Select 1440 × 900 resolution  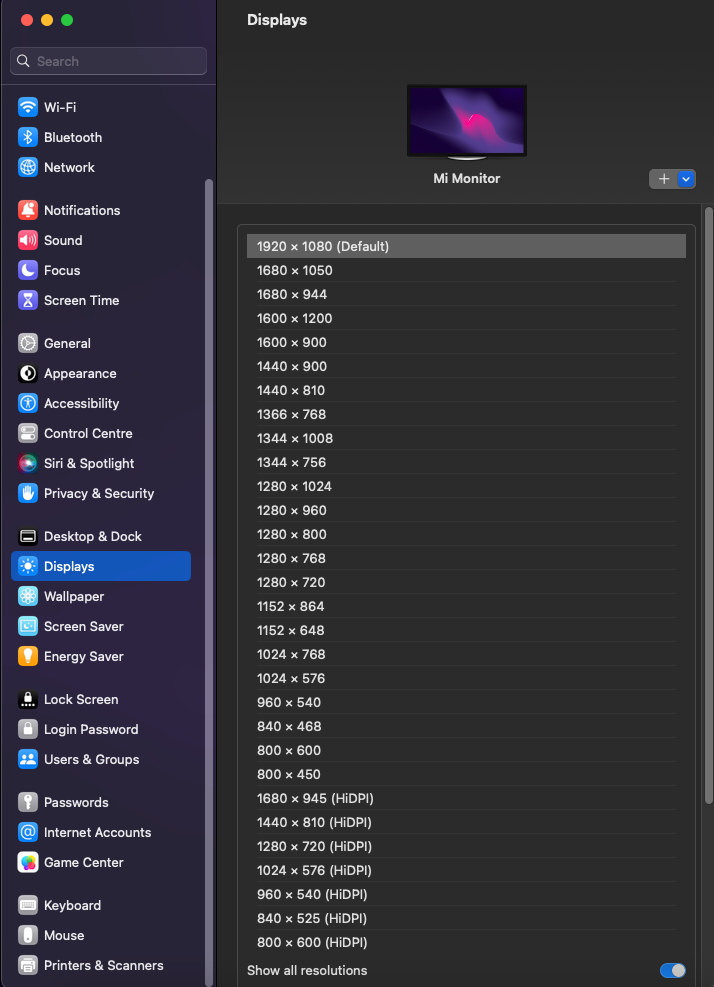click(466, 366)
